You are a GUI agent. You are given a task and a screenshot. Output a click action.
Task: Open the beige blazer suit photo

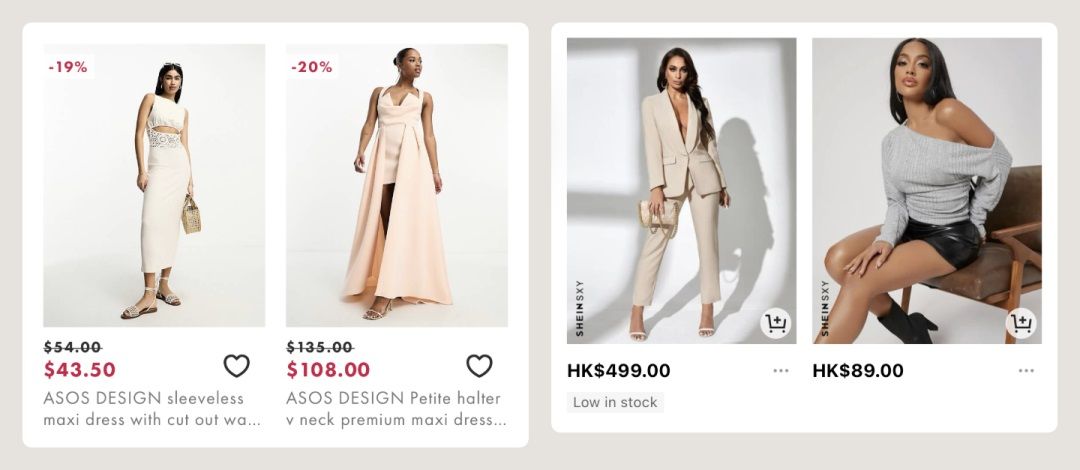681,191
